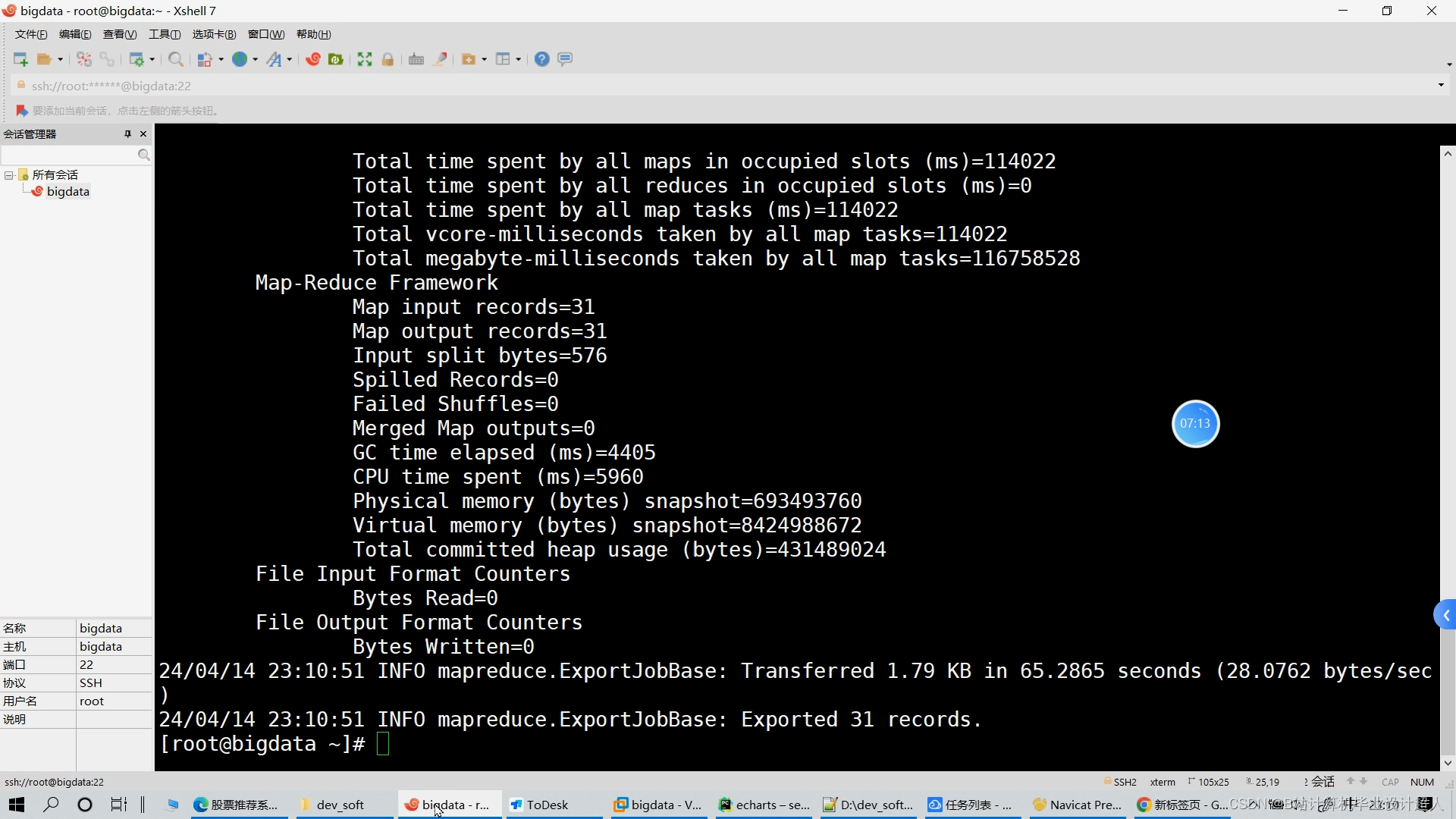Open the 工具(T) menu

pyautogui.click(x=165, y=34)
